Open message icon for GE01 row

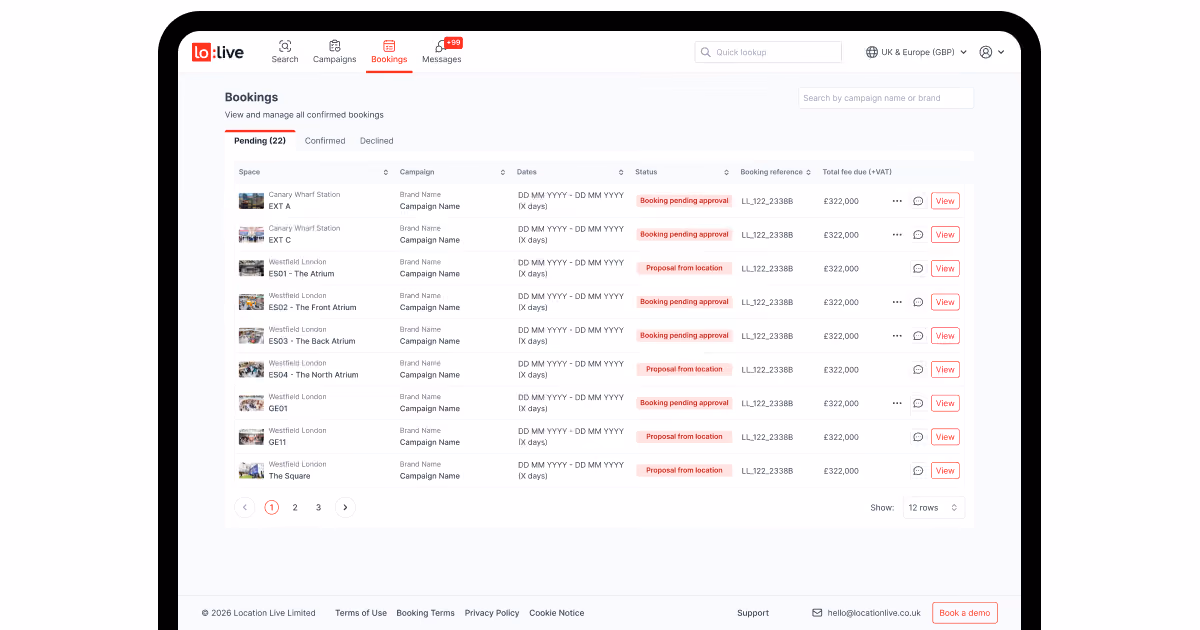click(918, 403)
